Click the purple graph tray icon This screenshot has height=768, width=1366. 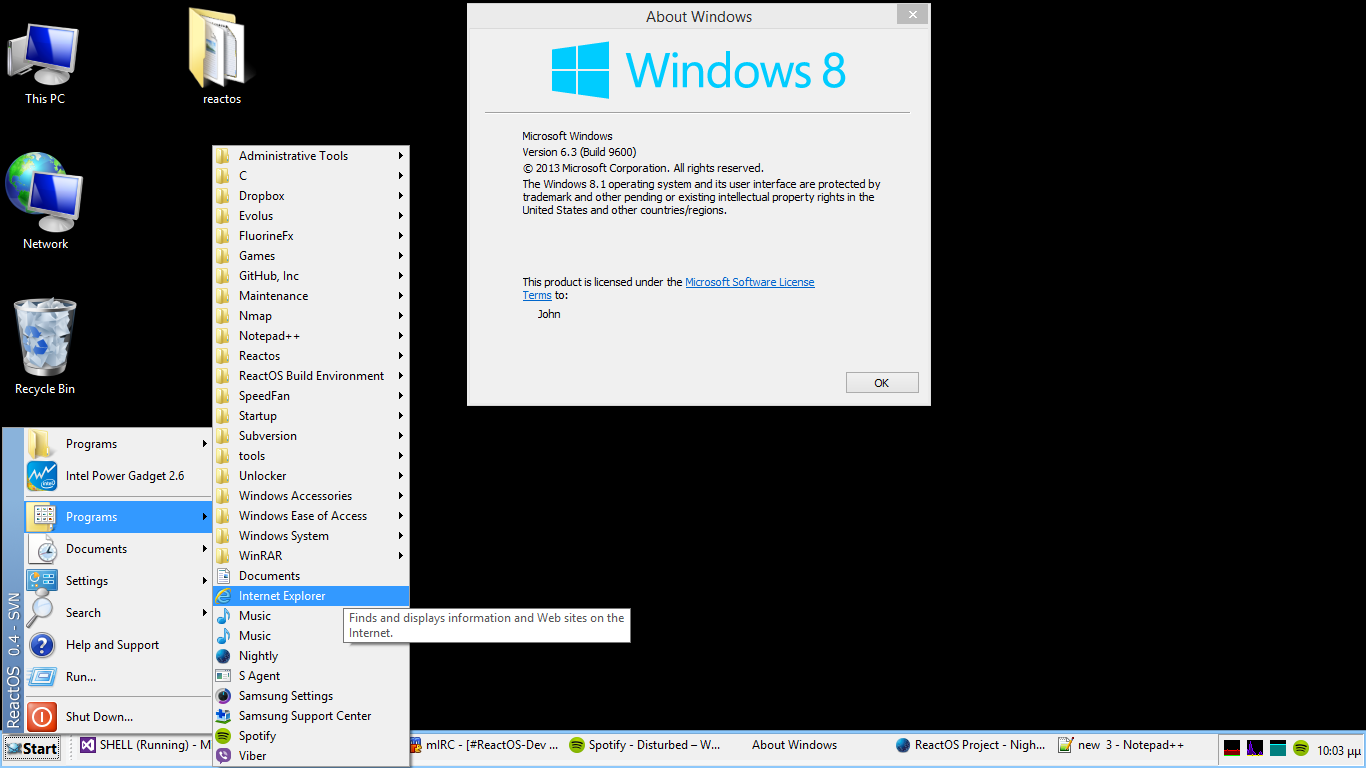(x=1255, y=748)
